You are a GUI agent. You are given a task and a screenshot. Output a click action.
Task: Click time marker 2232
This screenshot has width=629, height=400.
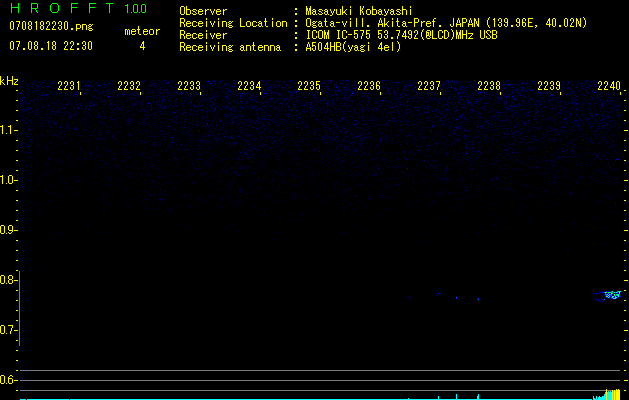coord(129,86)
